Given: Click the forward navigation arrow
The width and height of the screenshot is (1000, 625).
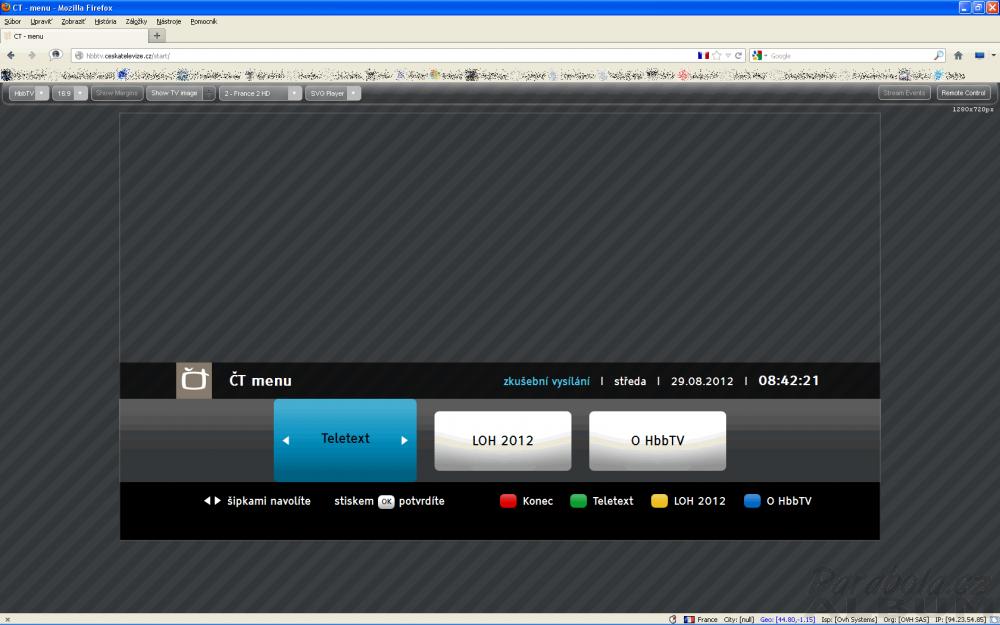Looking at the screenshot, I should coord(31,55).
